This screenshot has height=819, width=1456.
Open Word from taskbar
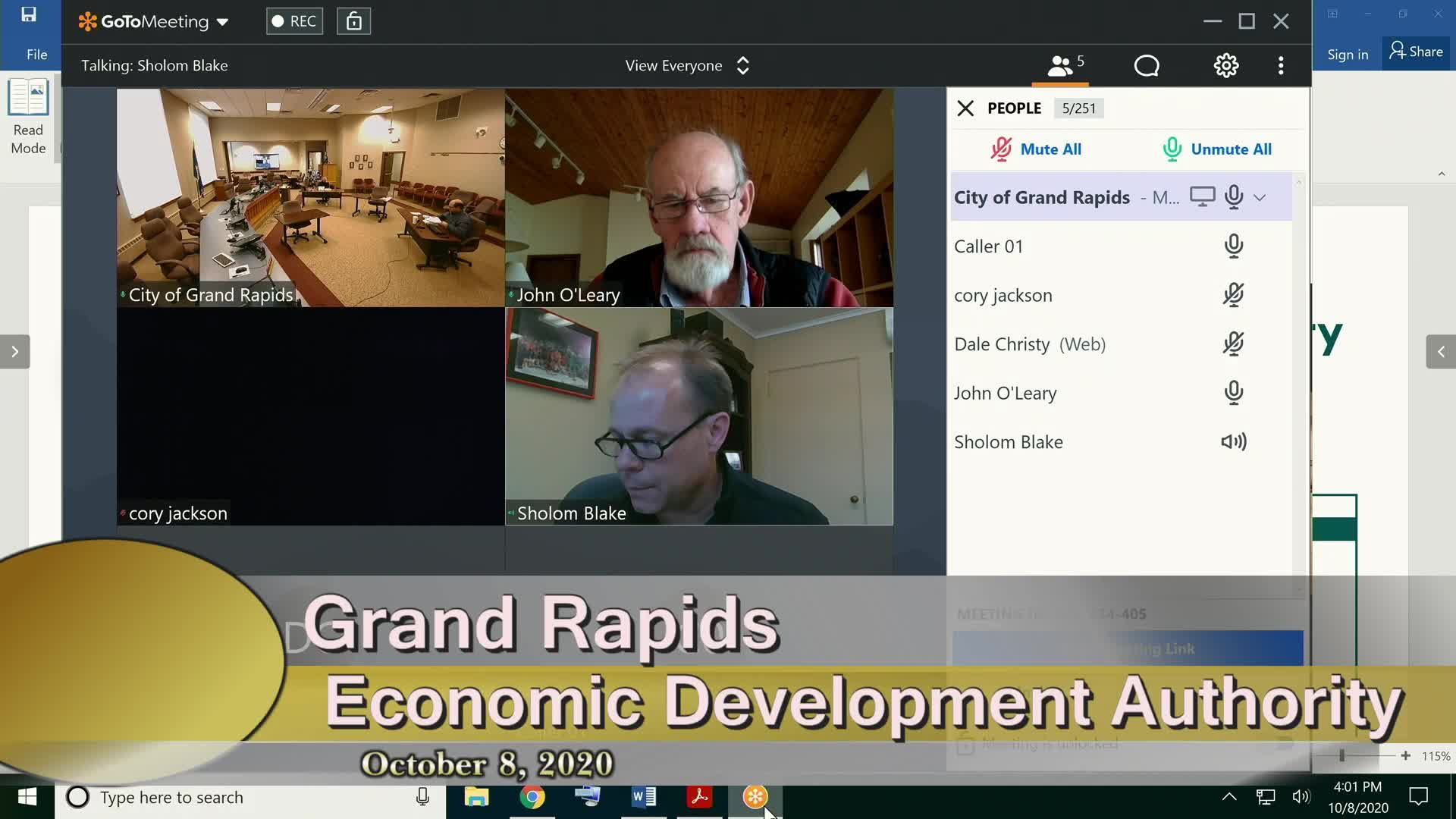(x=644, y=797)
